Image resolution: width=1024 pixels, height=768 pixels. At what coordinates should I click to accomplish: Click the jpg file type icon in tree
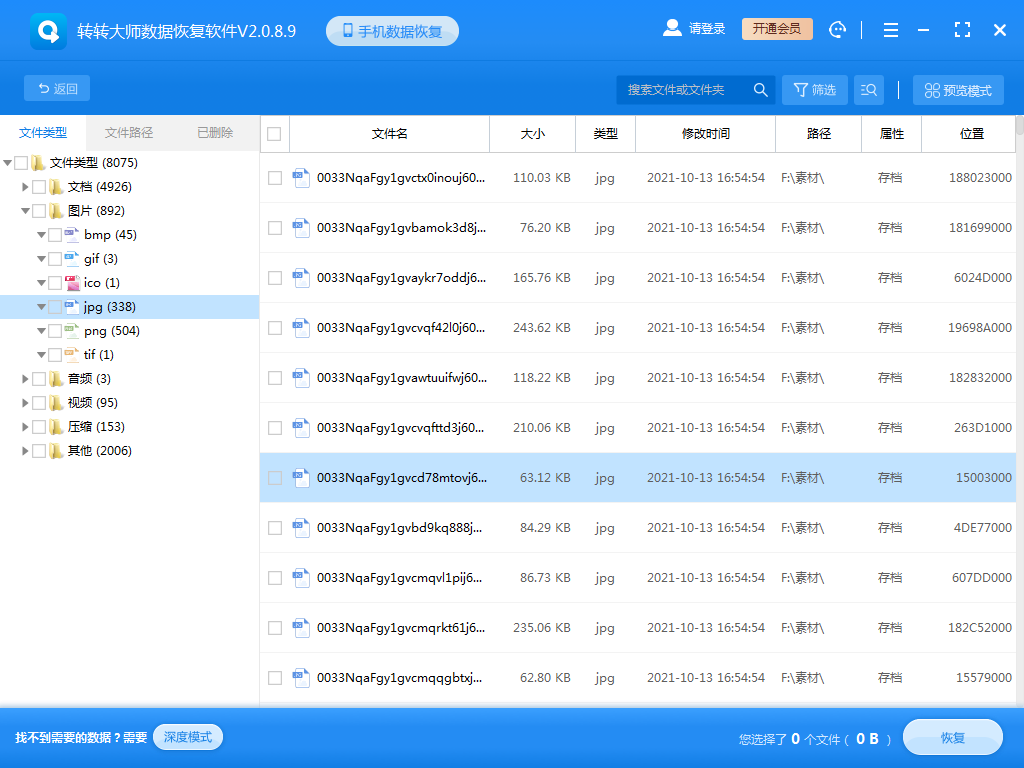[72, 306]
